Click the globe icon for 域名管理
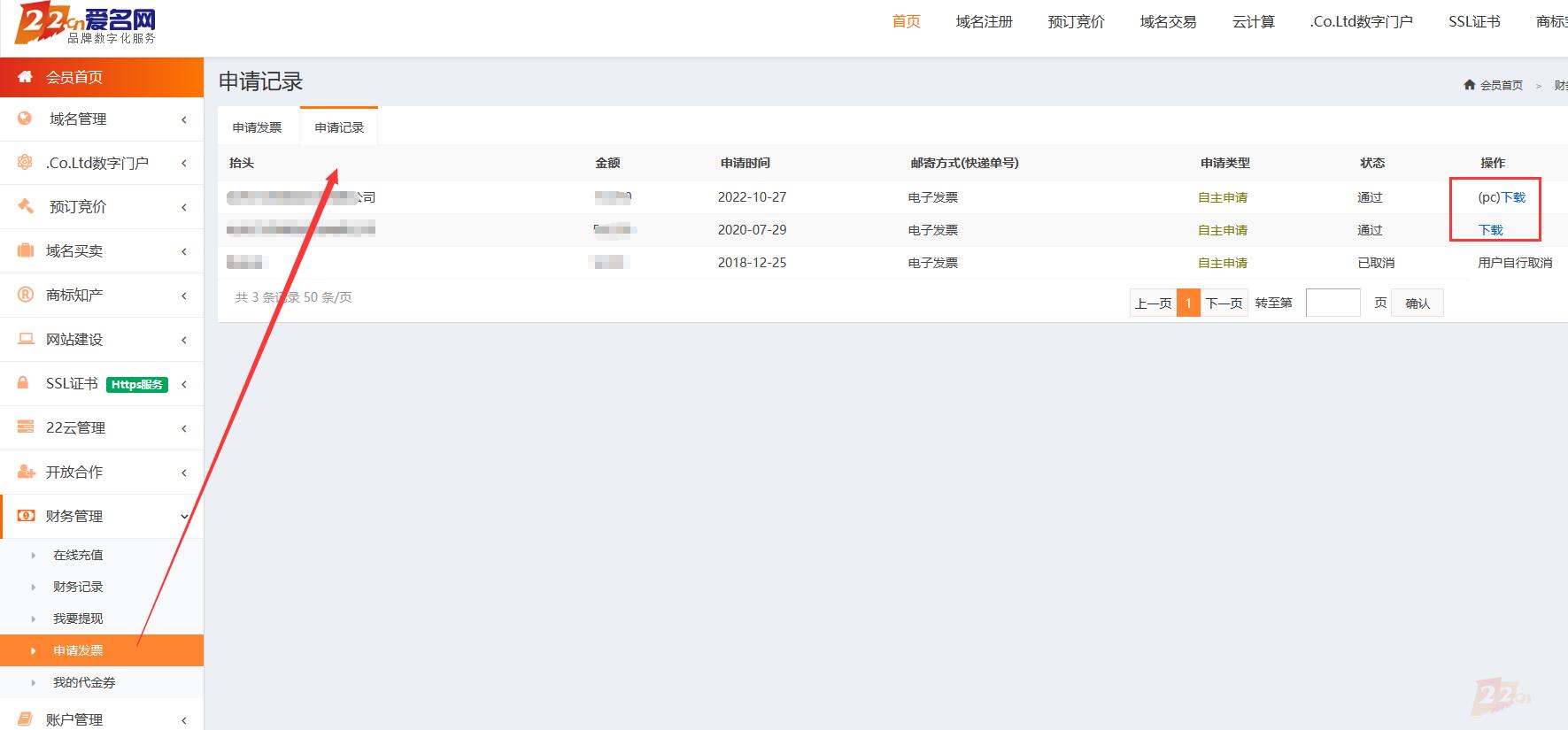 tap(25, 119)
